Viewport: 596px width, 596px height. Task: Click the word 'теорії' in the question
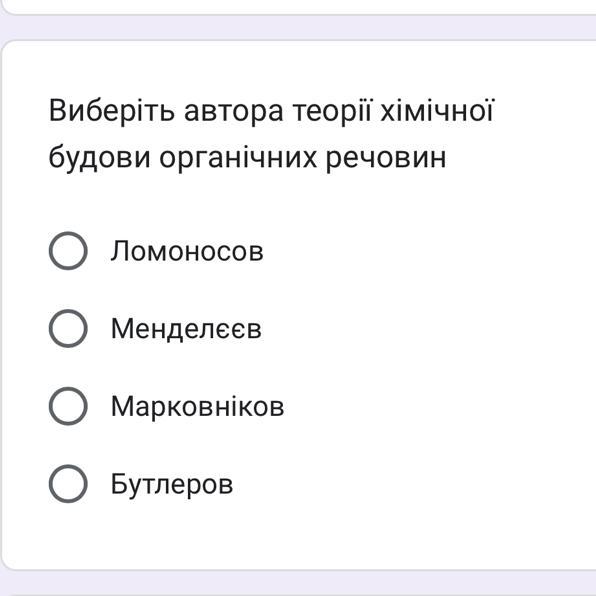click(332, 111)
